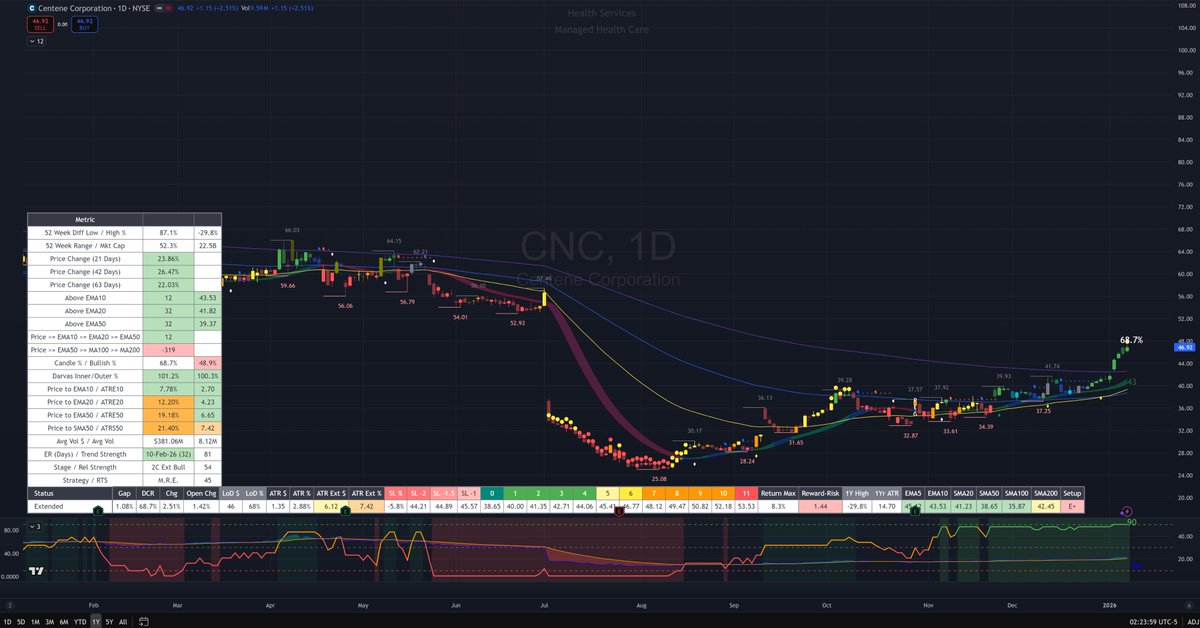Click the Above EMA50 row label
The width and height of the screenshot is (1200, 628).
pos(85,322)
